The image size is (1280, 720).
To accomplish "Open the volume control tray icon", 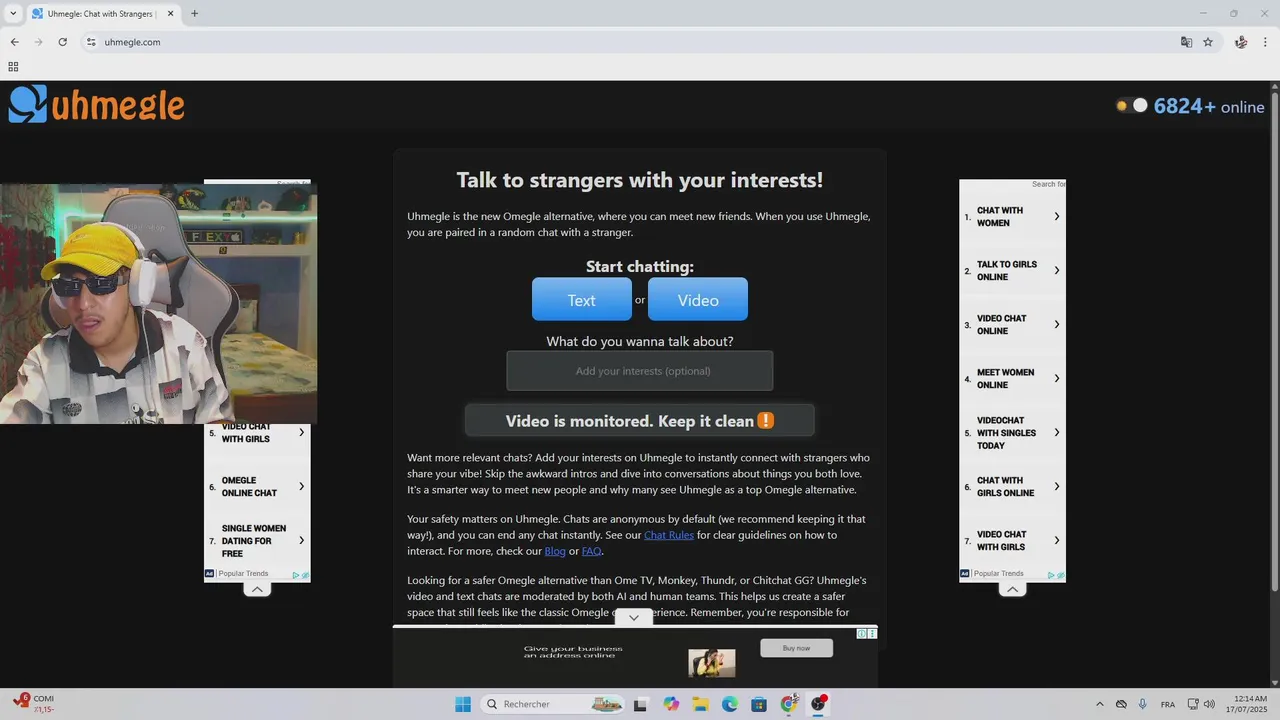I will coord(1209,704).
